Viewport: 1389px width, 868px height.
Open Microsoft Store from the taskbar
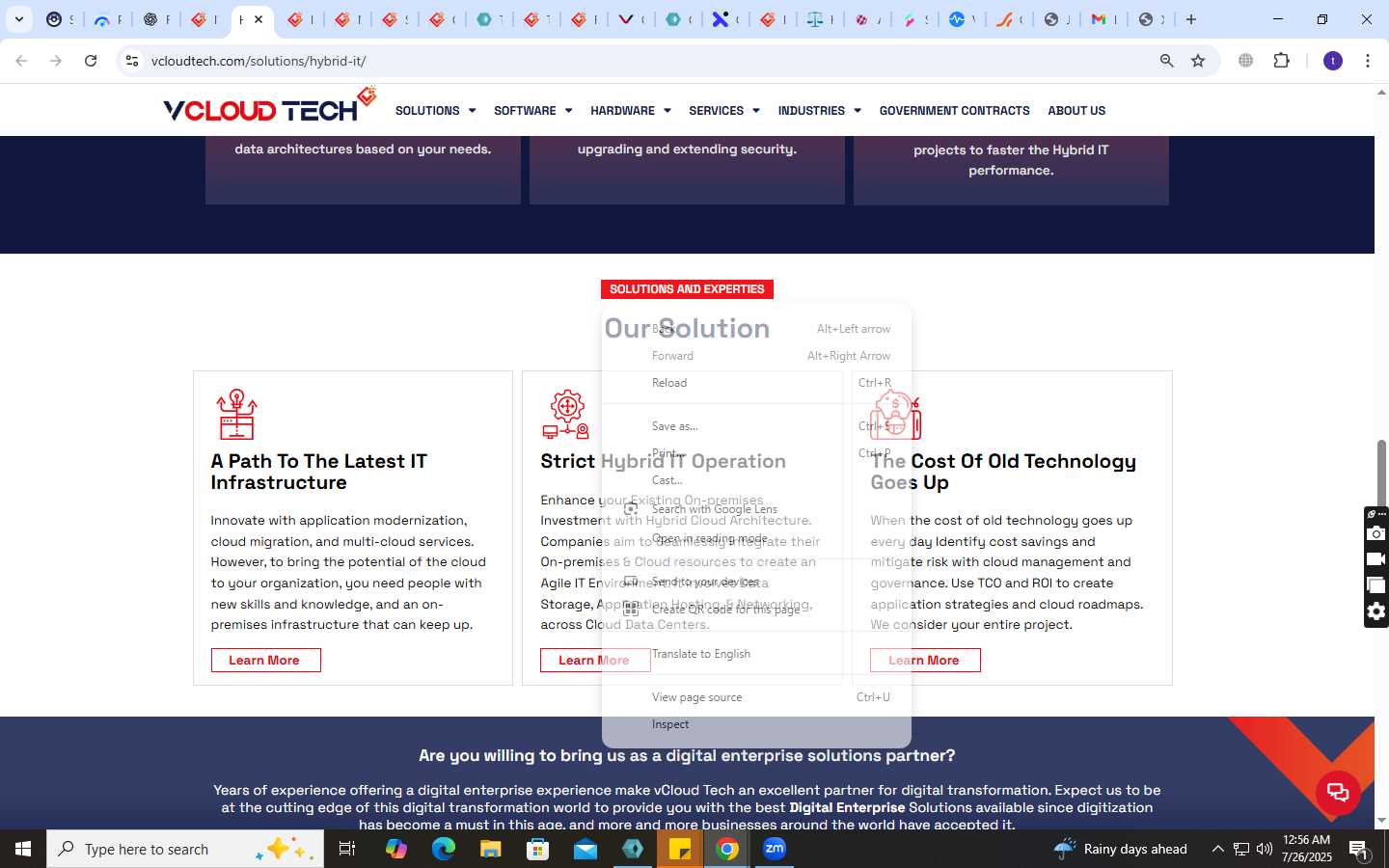click(x=538, y=849)
